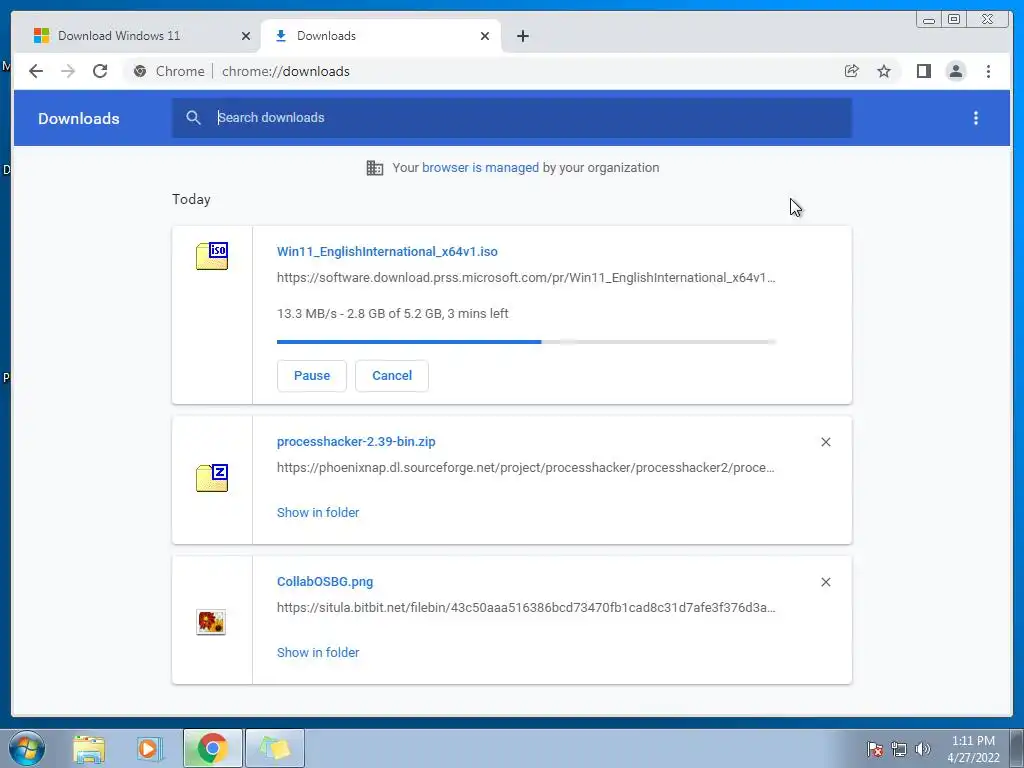The height and width of the screenshot is (768, 1024).
Task: Cancel the Win11 ISO download
Action: 392,376
